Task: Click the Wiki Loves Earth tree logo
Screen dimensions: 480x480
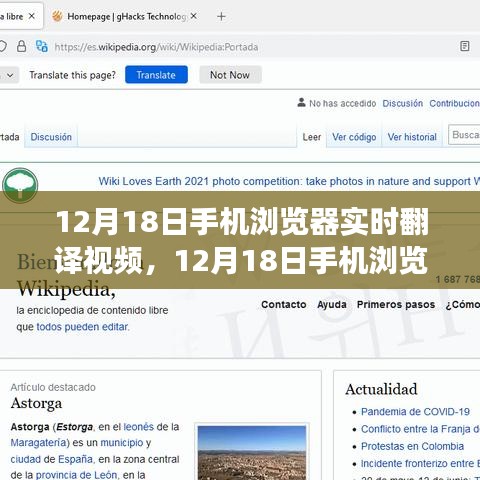Action: click(20, 185)
